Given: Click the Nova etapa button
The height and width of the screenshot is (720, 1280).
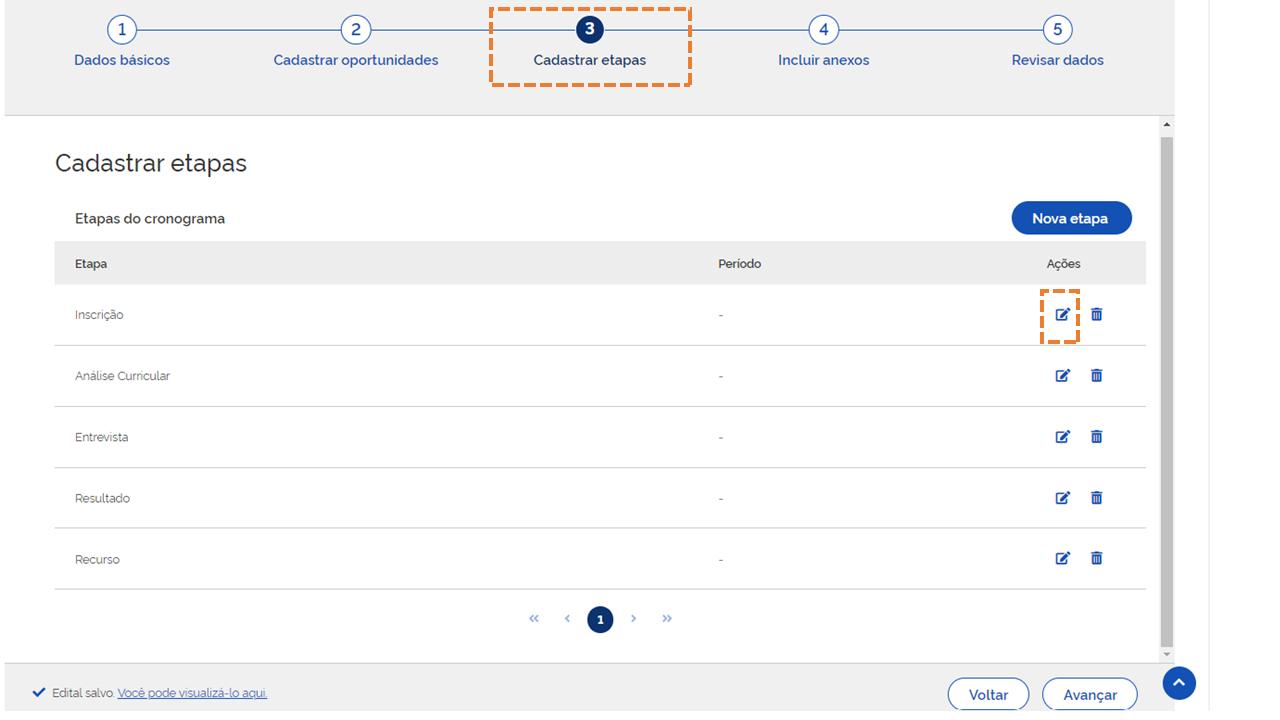Looking at the screenshot, I should pyautogui.click(x=1071, y=218).
